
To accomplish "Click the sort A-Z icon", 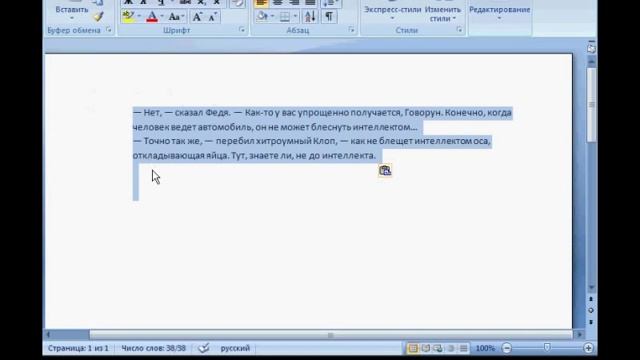I will click(x=310, y=17).
